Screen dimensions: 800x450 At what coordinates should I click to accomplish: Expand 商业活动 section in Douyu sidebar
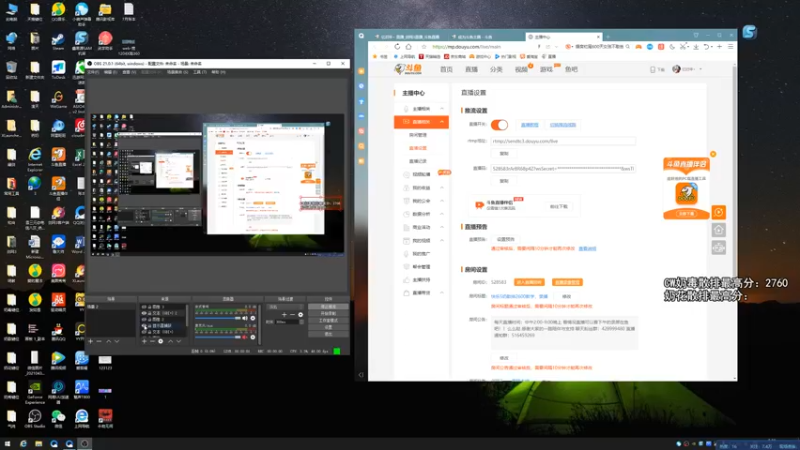pos(421,227)
